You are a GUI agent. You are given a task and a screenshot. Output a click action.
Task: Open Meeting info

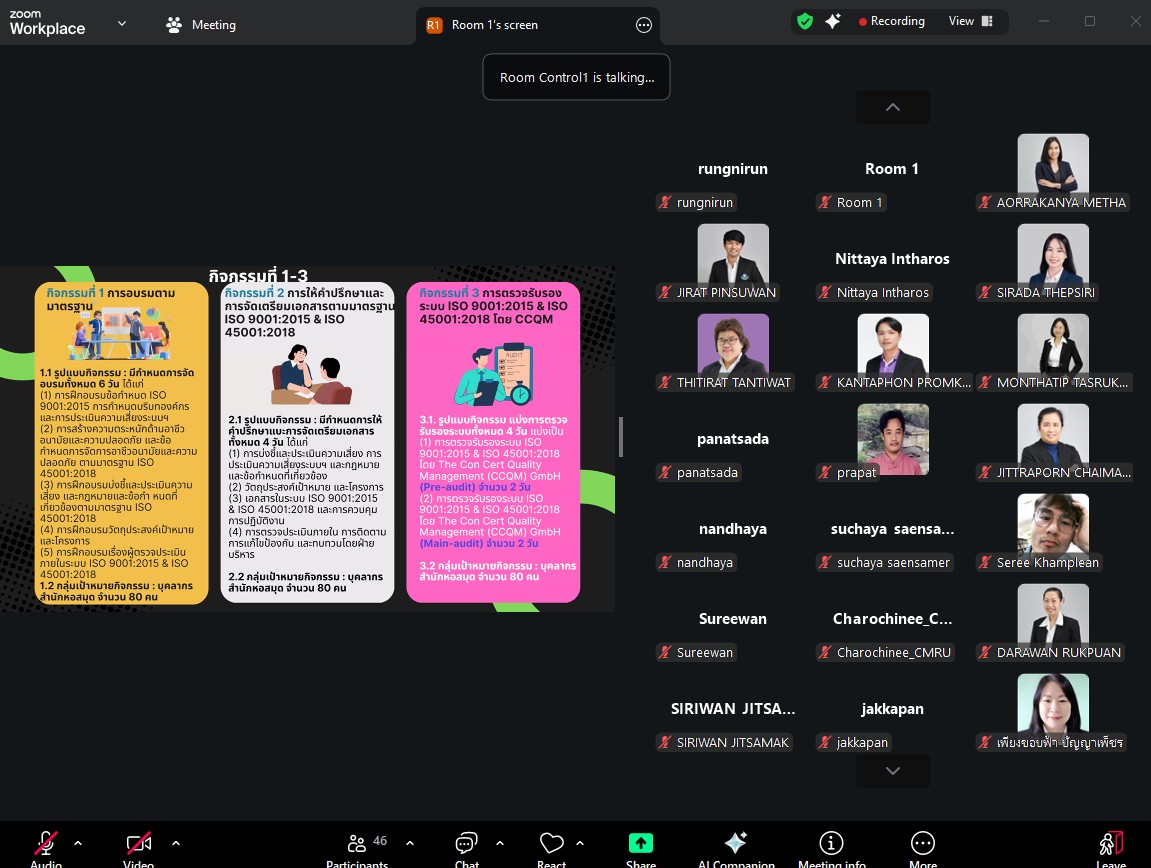[831, 845]
